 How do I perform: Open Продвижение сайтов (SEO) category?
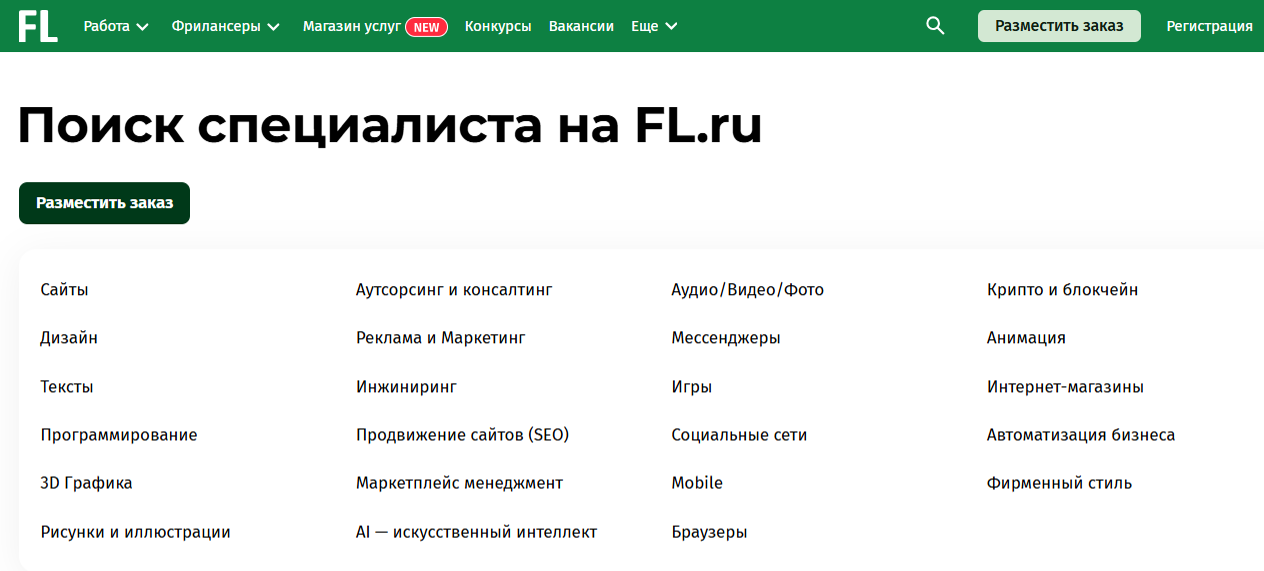(462, 435)
